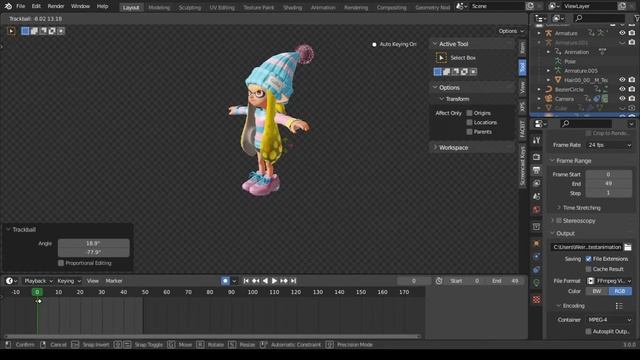The image size is (640, 360).
Task: Toggle Camera render visibility camera icon
Action: click(632, 99)
